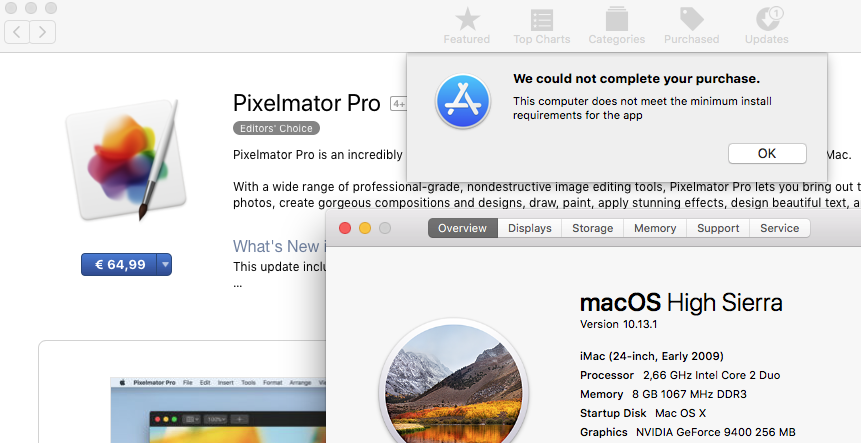
Task: Open Updates icon with badge
Action: coord(767,26)
